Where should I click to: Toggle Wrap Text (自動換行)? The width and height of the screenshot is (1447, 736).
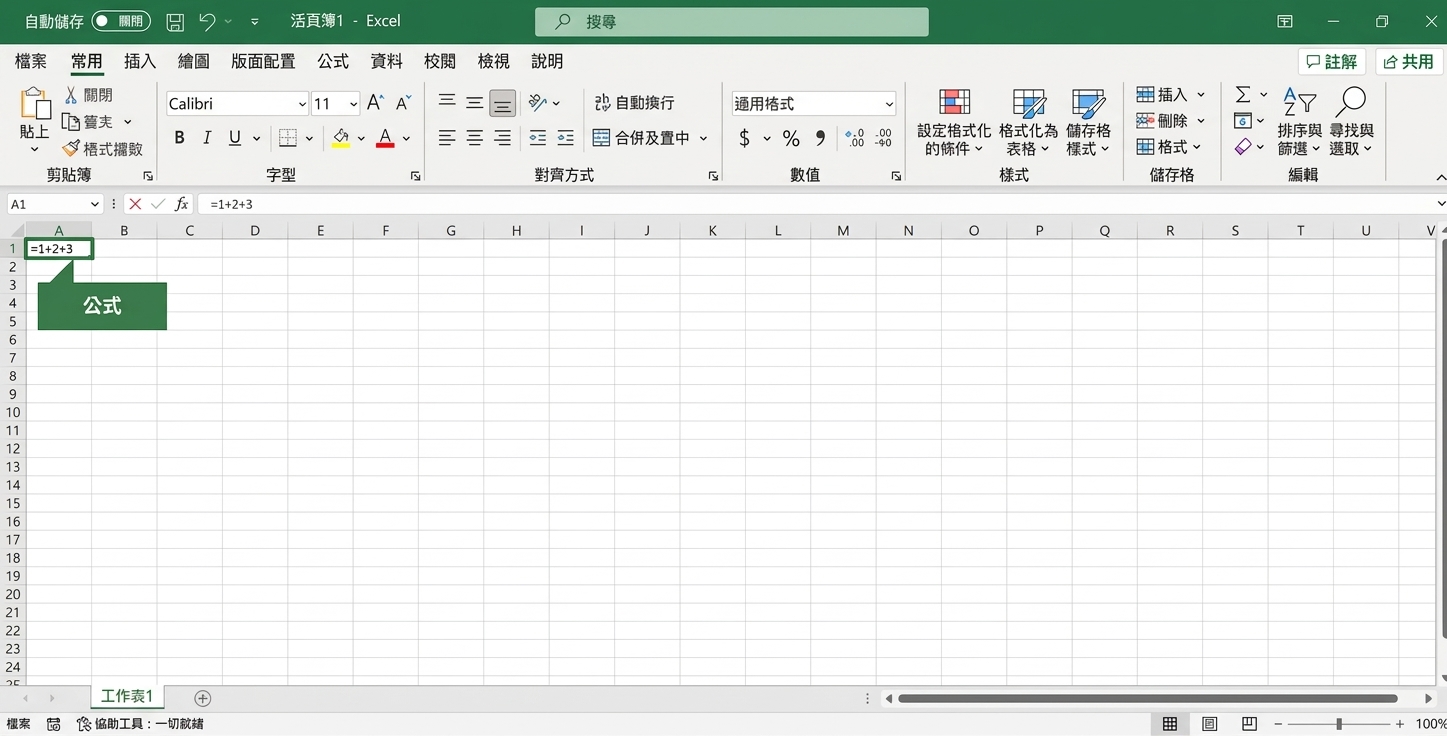(634, 102)
